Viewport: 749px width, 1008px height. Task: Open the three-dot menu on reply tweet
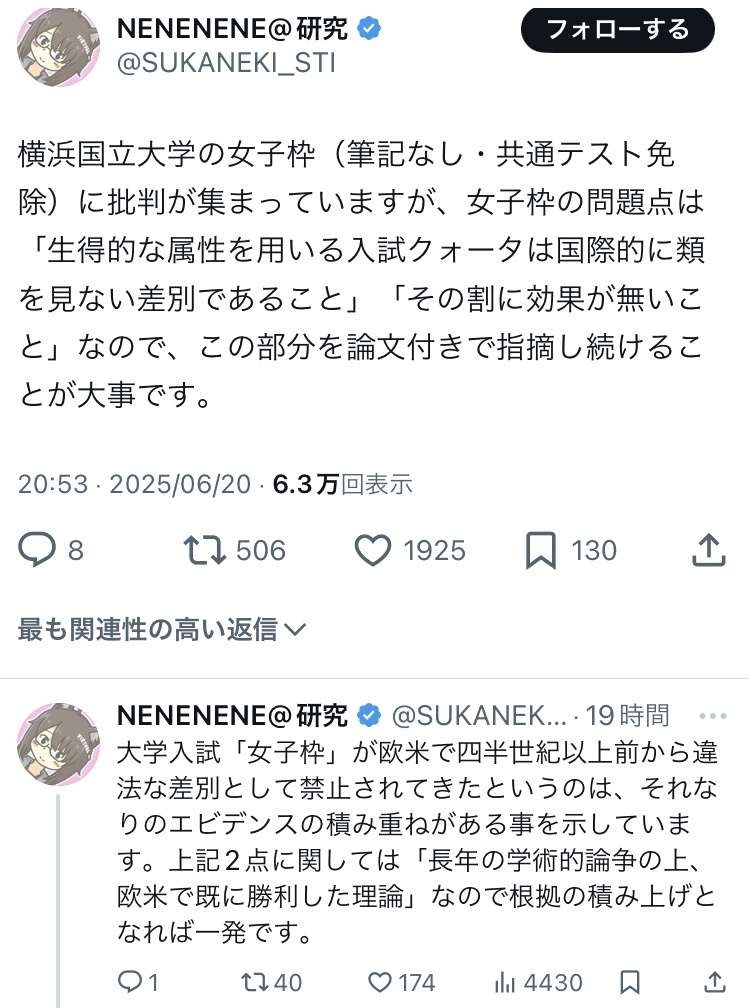pyautogui.click(x=713, y=716)
